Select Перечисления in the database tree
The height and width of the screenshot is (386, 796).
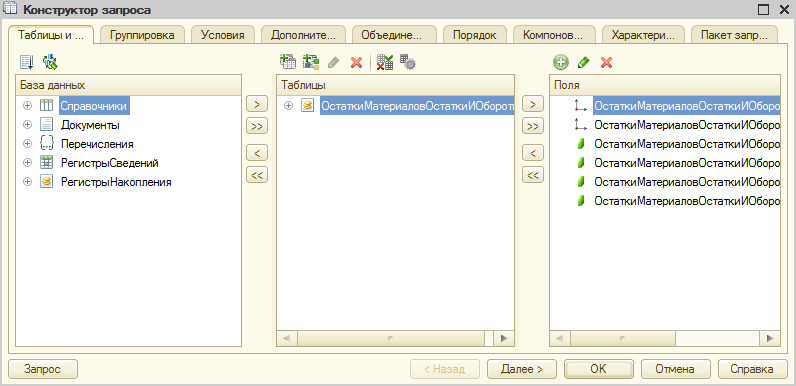click(97, 144)
